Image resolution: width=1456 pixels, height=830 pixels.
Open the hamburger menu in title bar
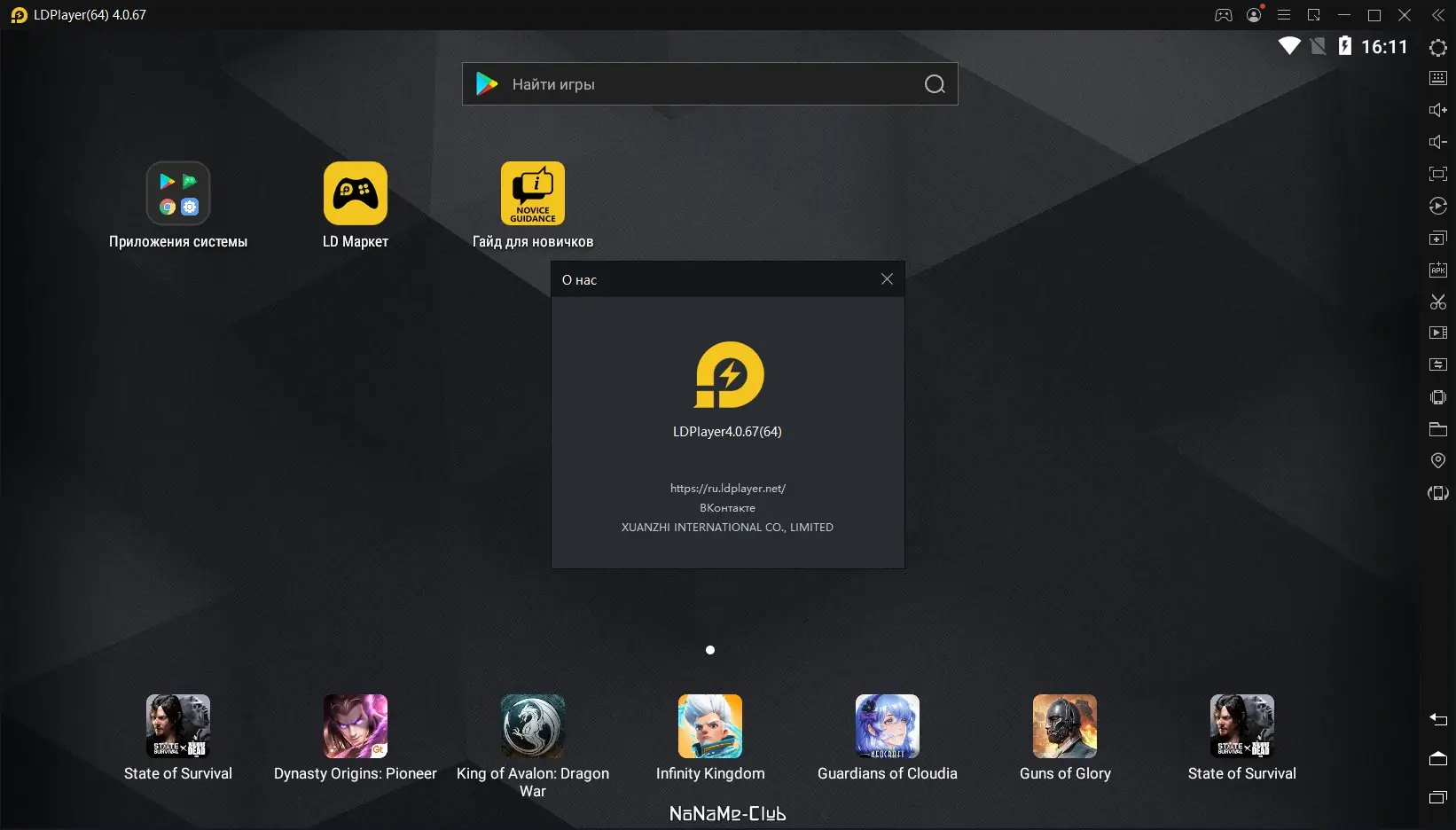pyautogui.click(x=1284, y=15)
